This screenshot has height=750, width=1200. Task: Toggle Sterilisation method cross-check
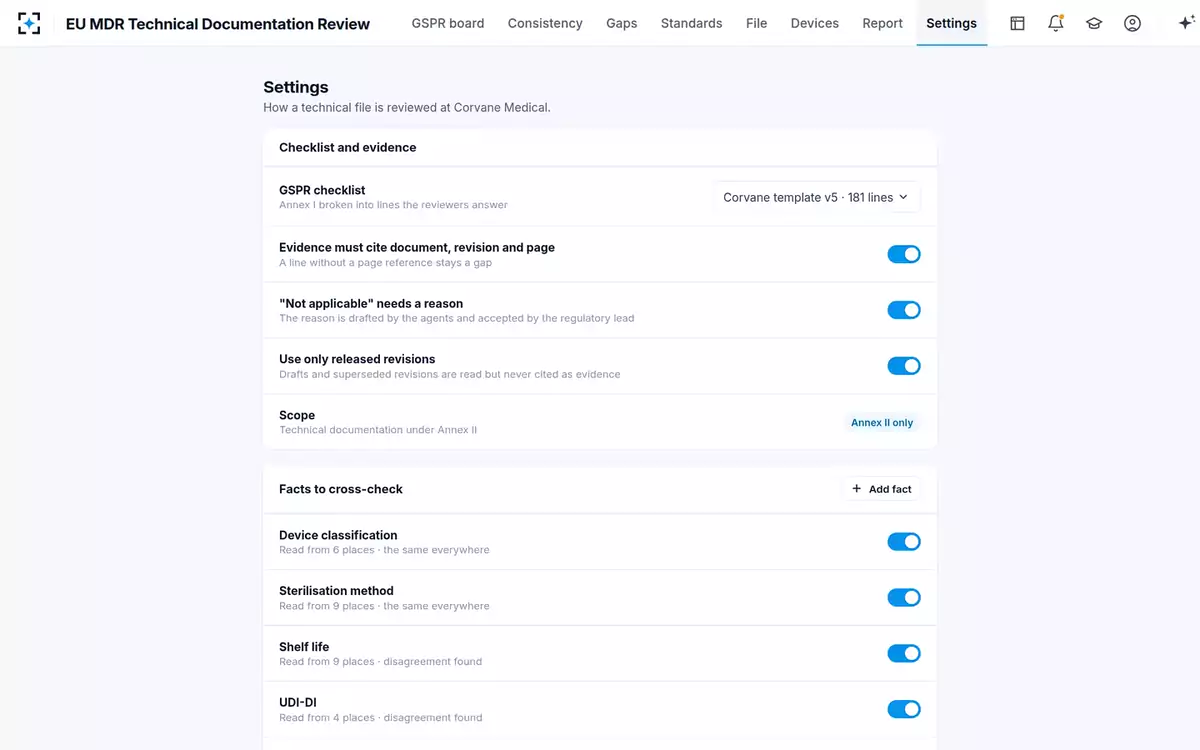[x=904, y=598]
